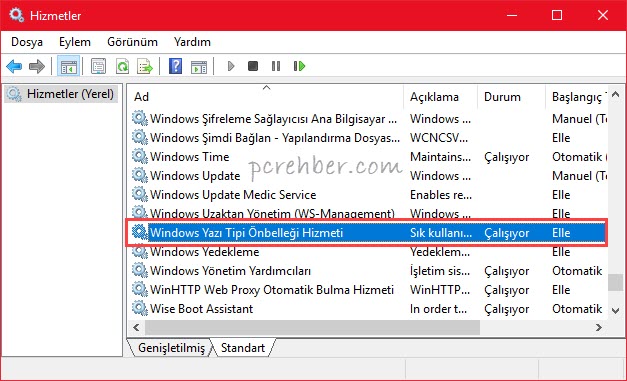627x381 pixels.
Task: Open the Dosya menu
Action: click(x=27, y=42)
